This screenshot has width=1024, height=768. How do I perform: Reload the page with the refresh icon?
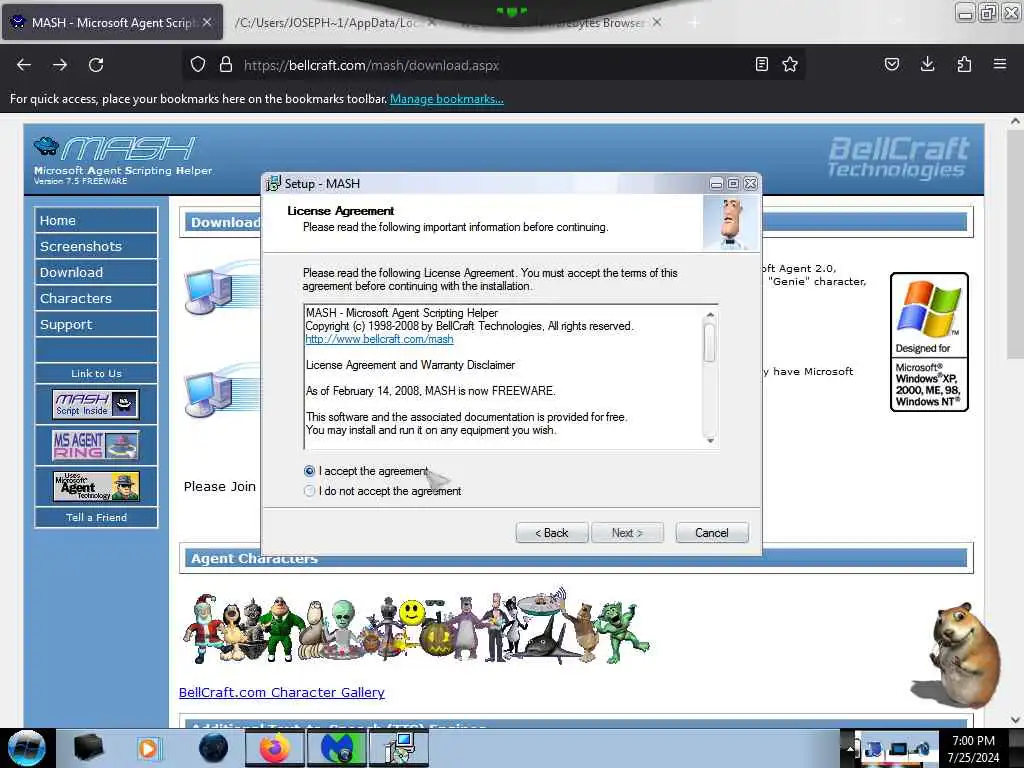(96, 65)
